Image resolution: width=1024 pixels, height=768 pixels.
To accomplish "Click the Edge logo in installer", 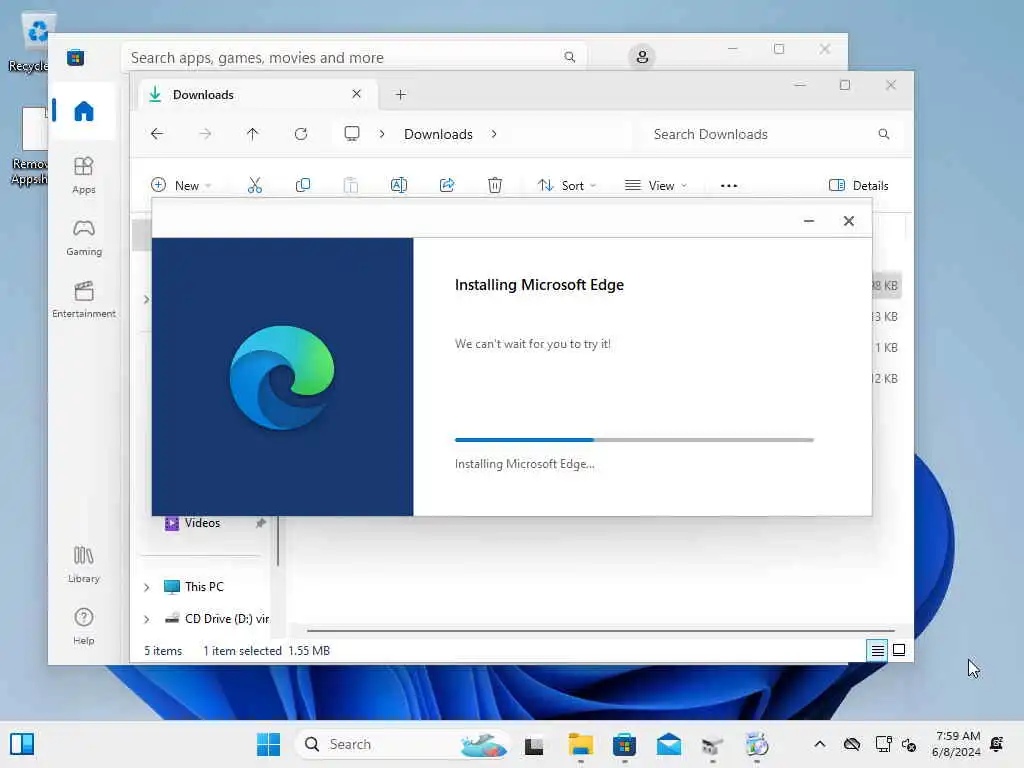I will (x=282, y=377).
